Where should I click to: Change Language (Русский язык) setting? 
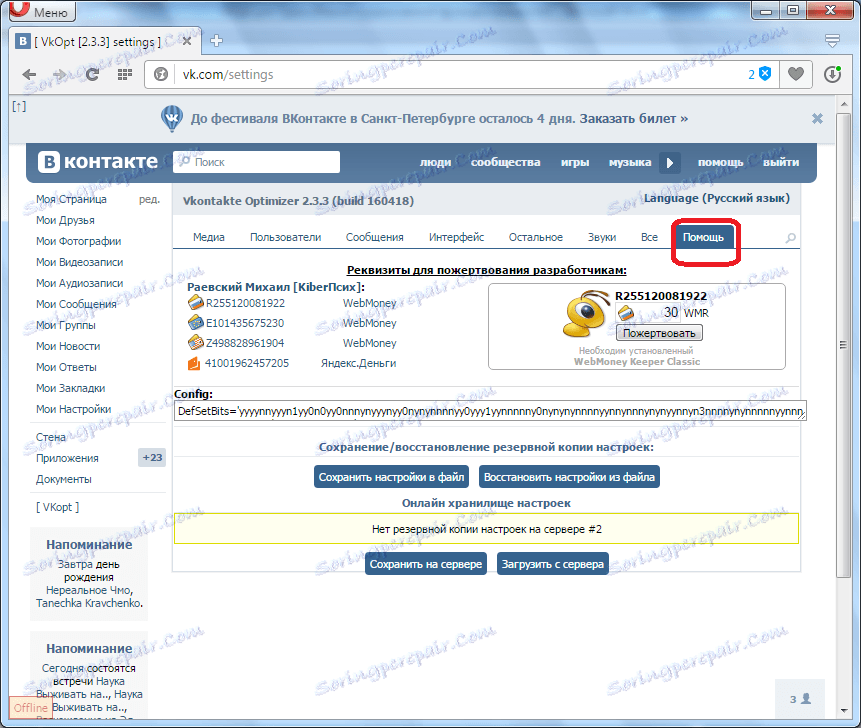pyautogui.click(x=717, y=198)
